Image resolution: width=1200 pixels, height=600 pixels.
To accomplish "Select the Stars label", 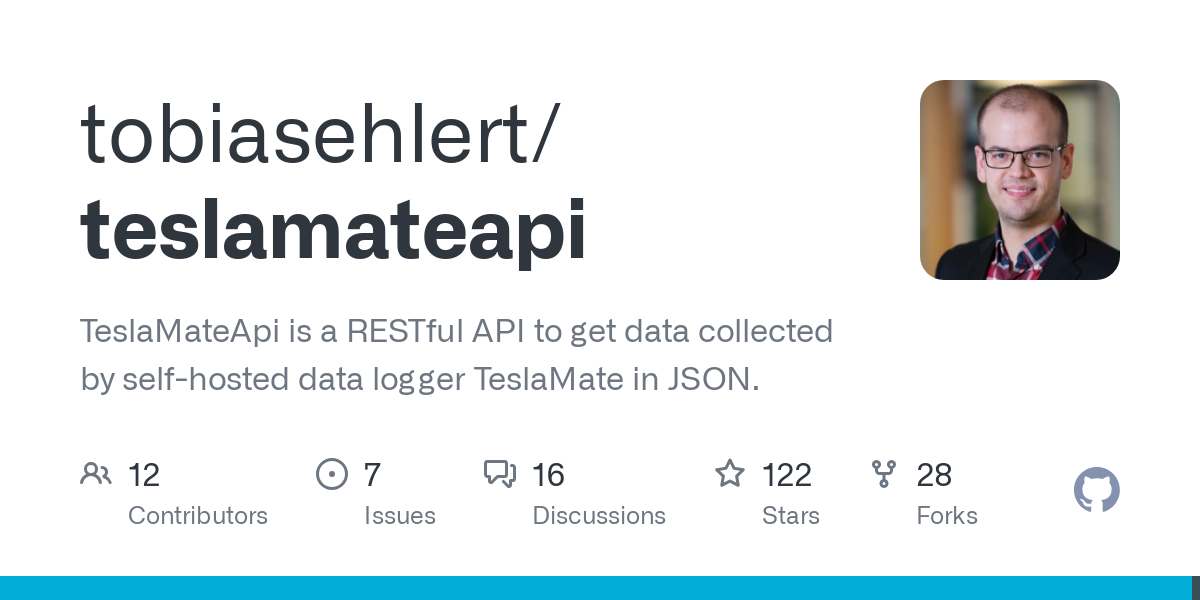I will point(791,516).
